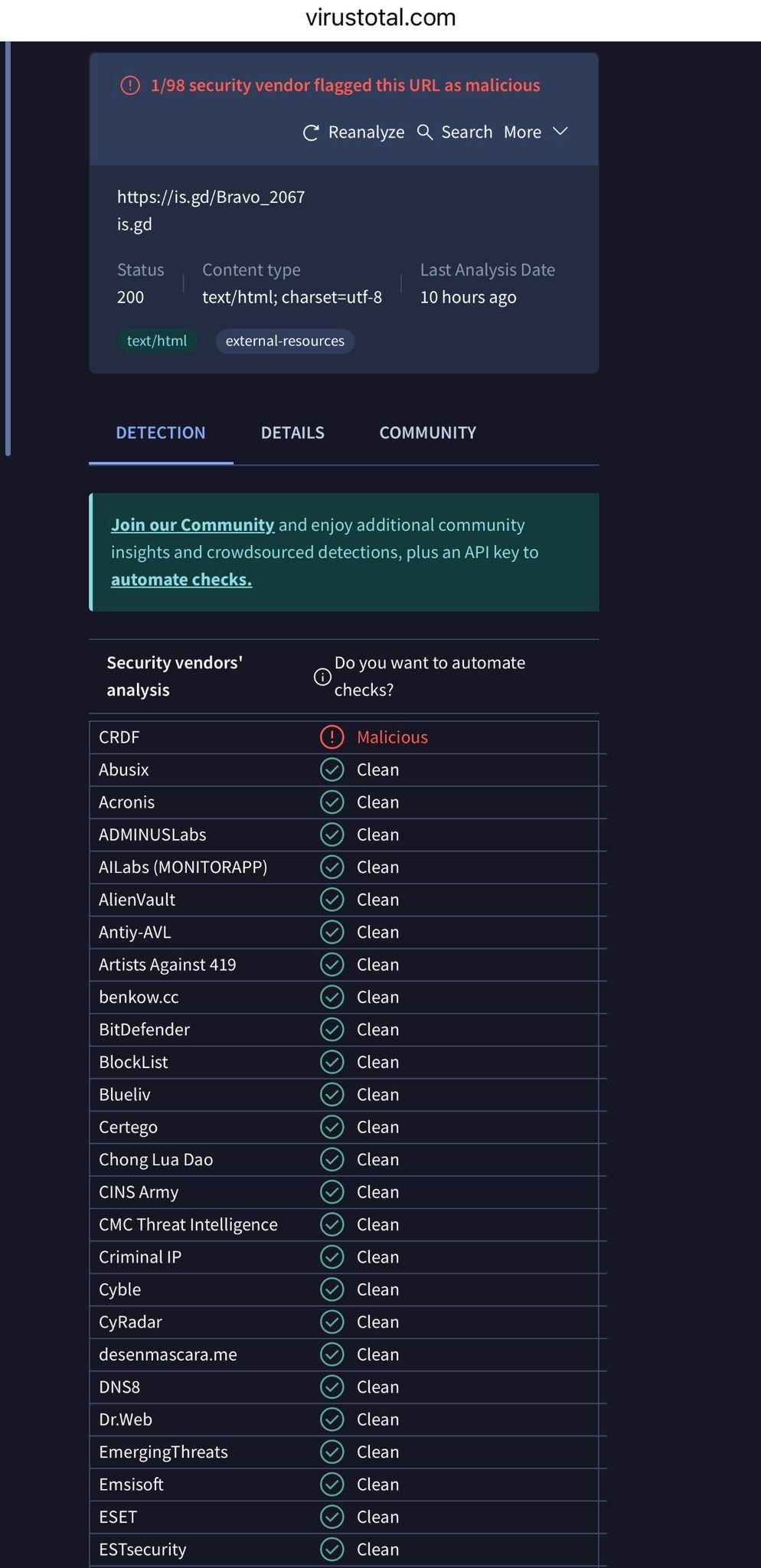Image resolution: width=761 pixels, height=1568 pixels.
Task: Click the clean check icon for BitDefender
Action: (x=332, y=1030)
